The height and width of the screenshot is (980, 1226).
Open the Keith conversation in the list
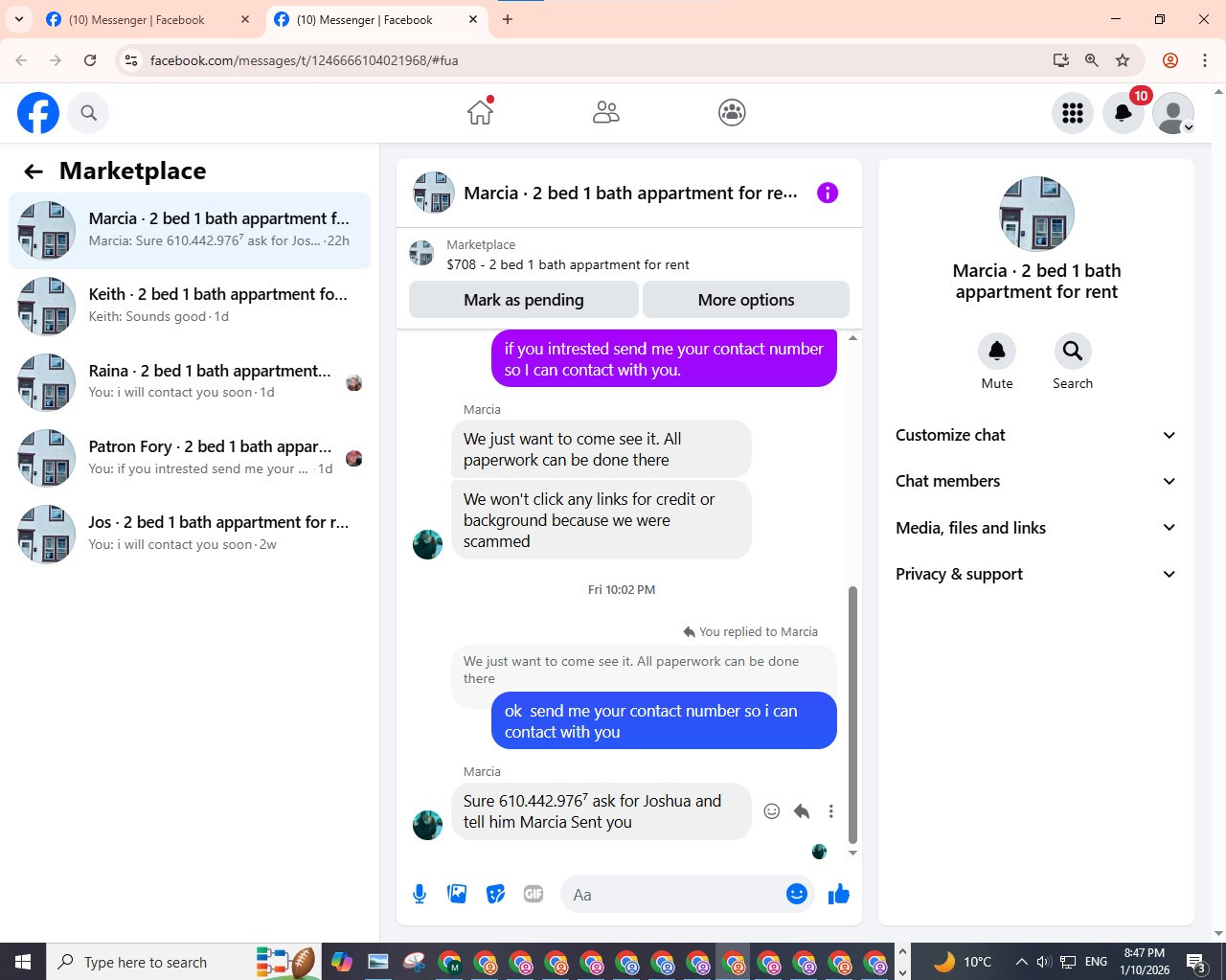point(190,306)
